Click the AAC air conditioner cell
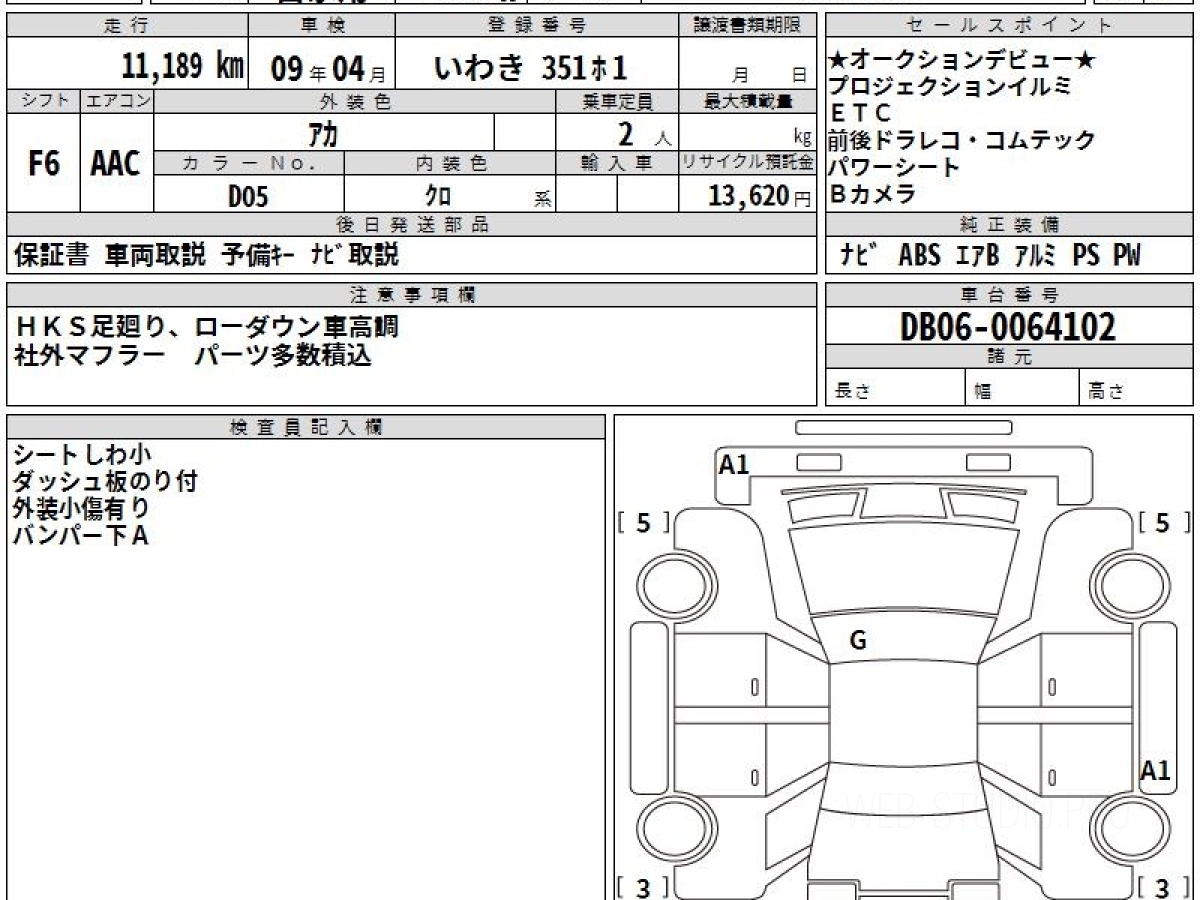 click(x=116, y=163)
